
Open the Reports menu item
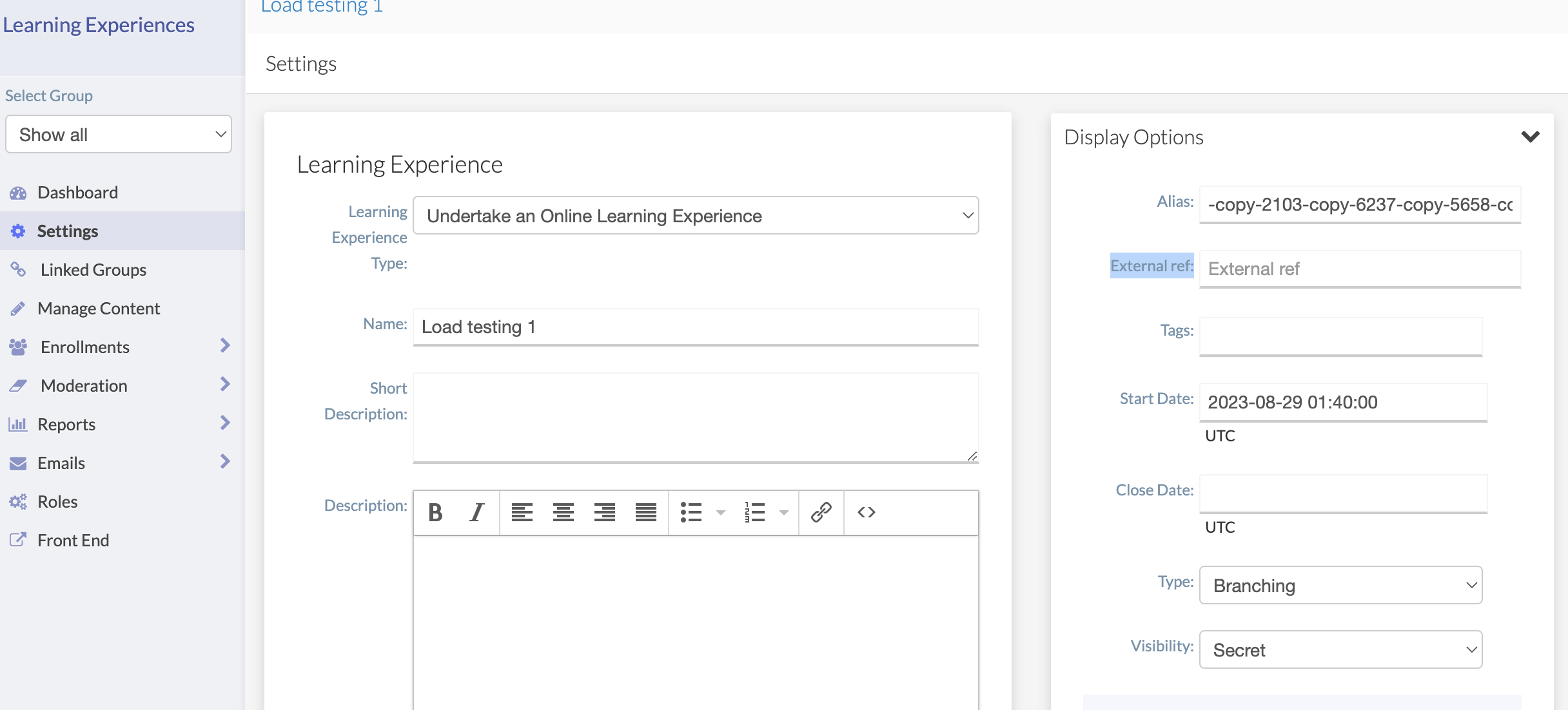pos(66,425)
